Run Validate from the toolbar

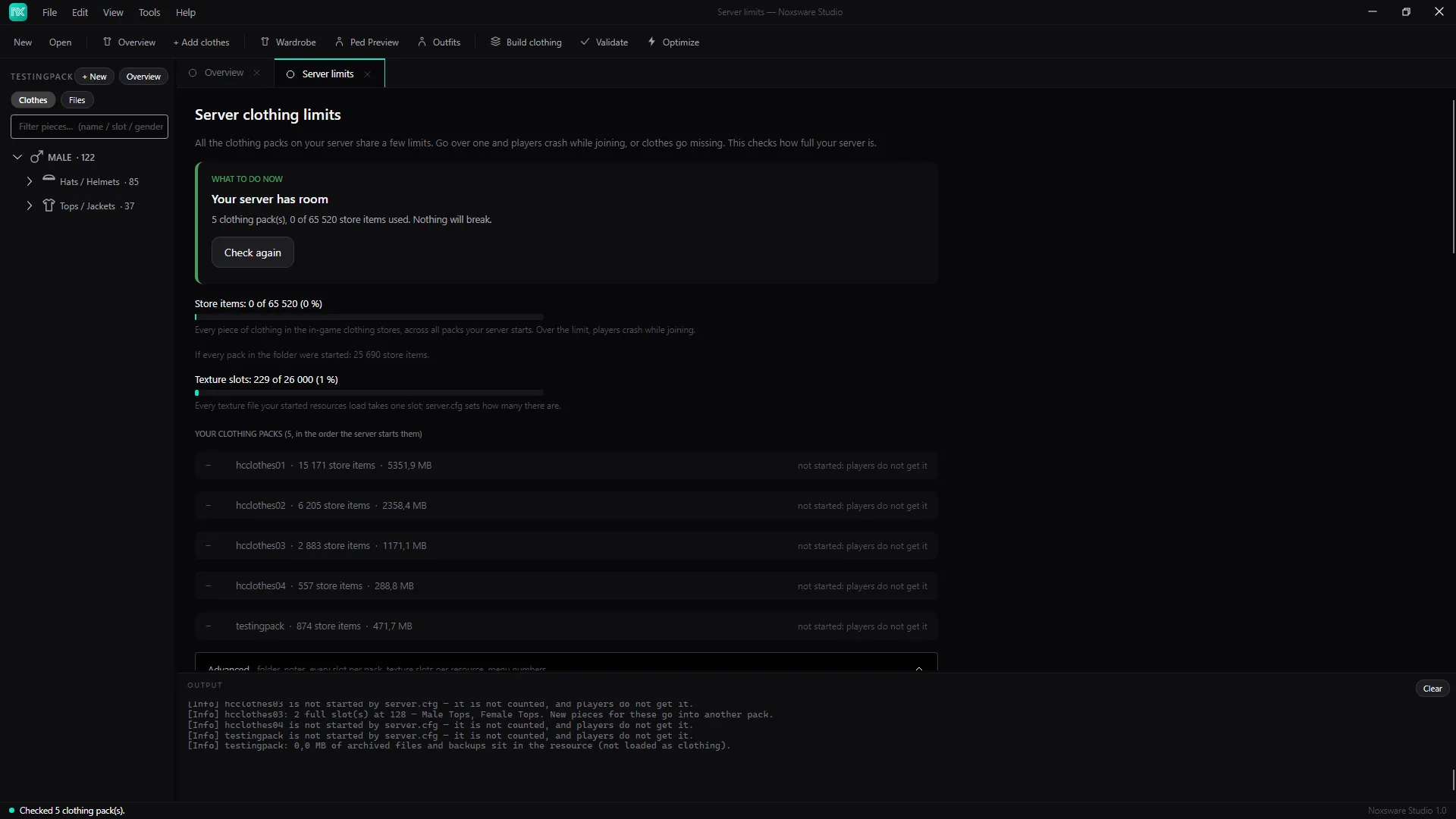pyautogui.click(x=604, y=42)
